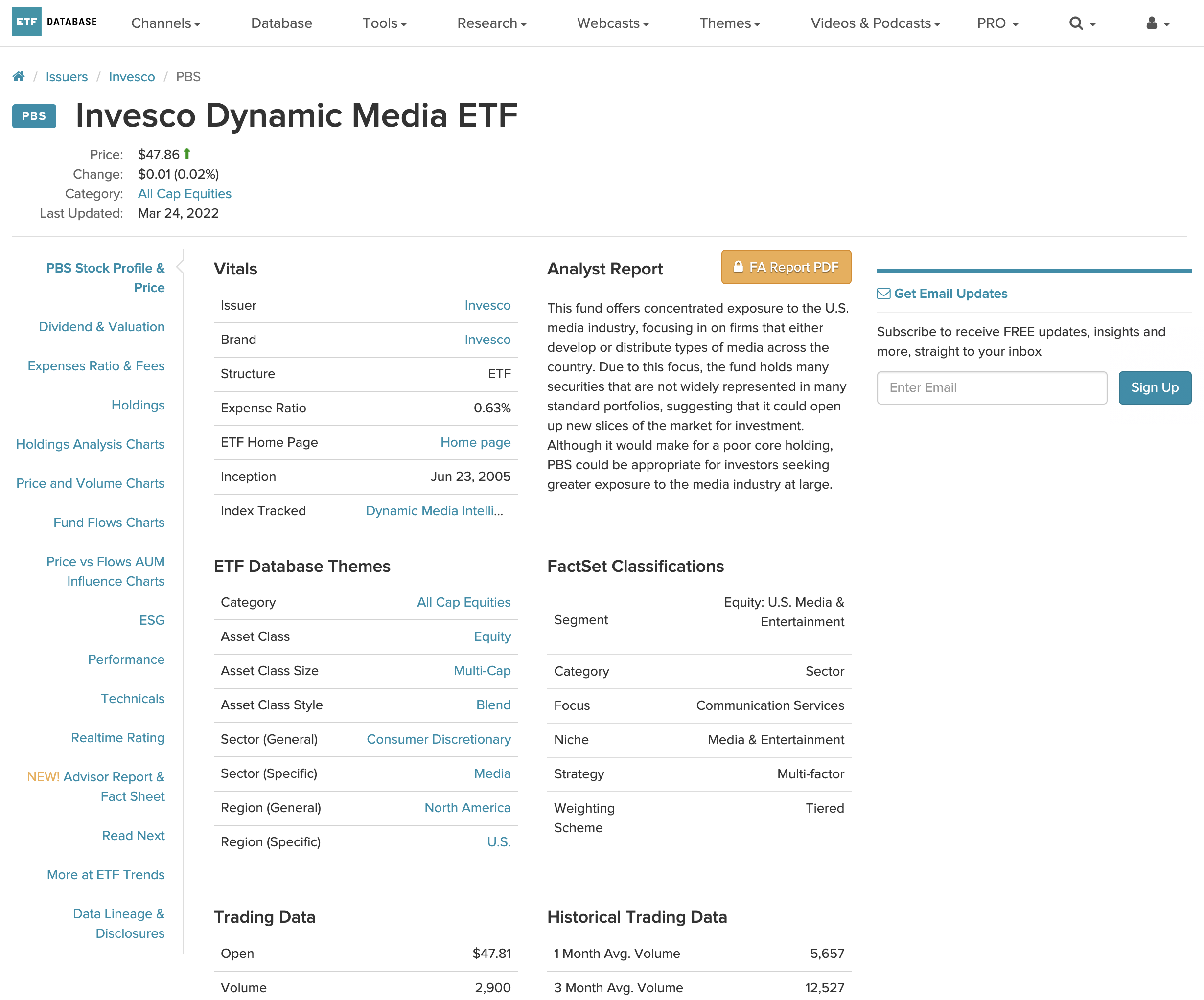
Task: Jump to Technicals section
Action: [133, 699]
